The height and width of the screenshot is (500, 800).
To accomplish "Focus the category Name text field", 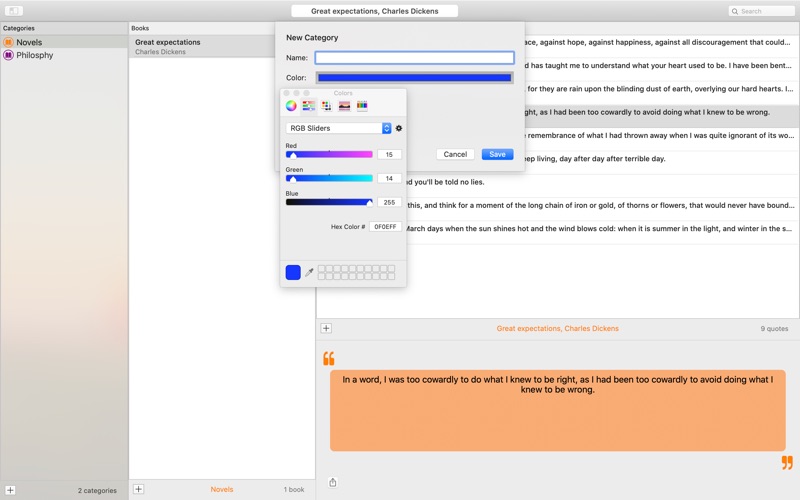I will click(414, 58).
